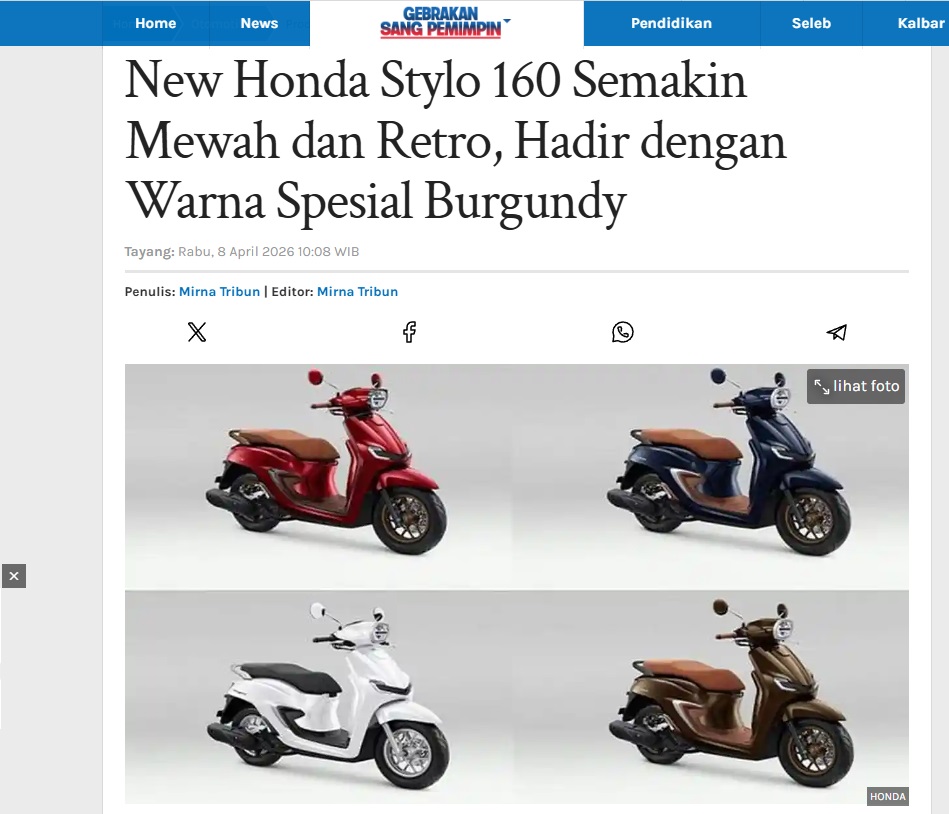Open the Pendidikan section
Image resolution: width=949 pixels, height=814 pixels.
click(x=671, y=23)
